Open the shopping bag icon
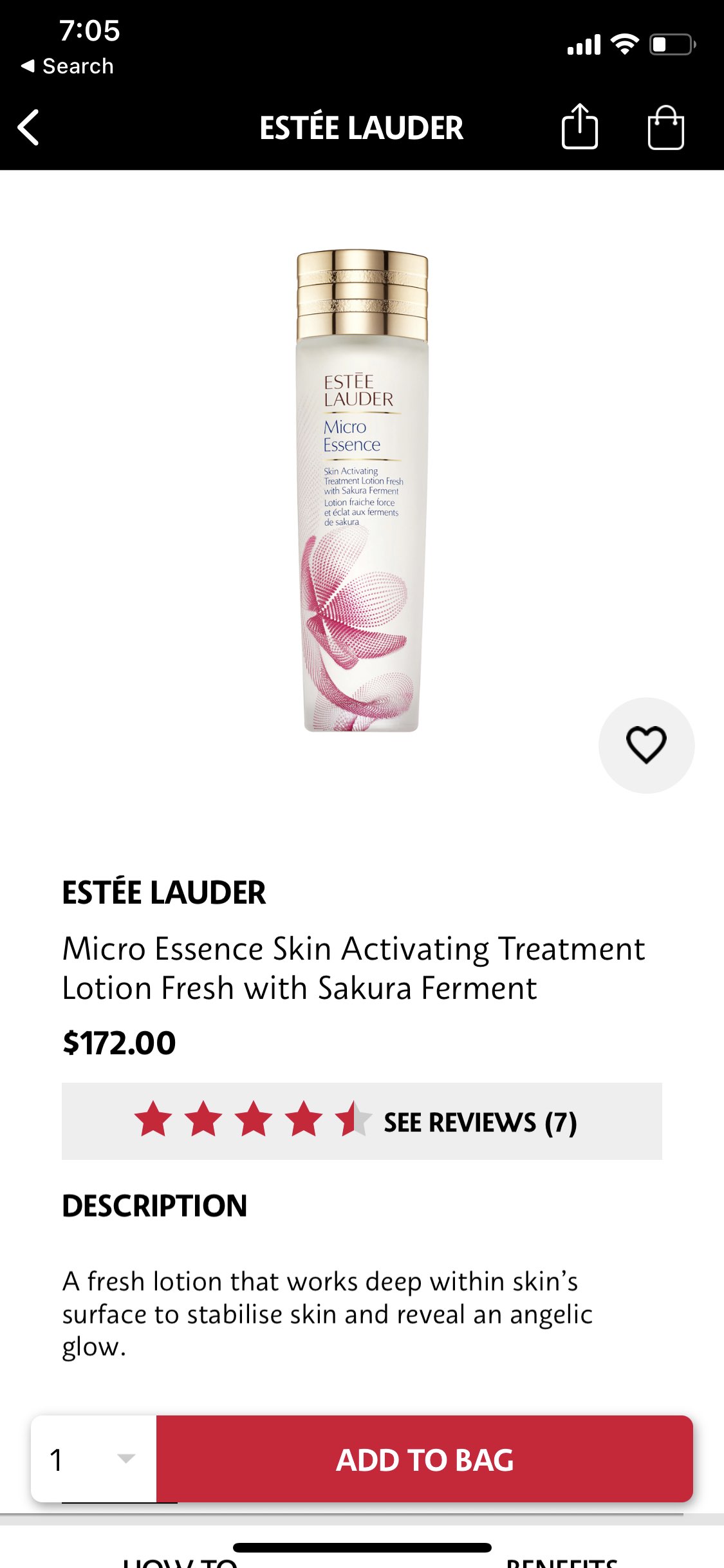 (x=665, y=127)
